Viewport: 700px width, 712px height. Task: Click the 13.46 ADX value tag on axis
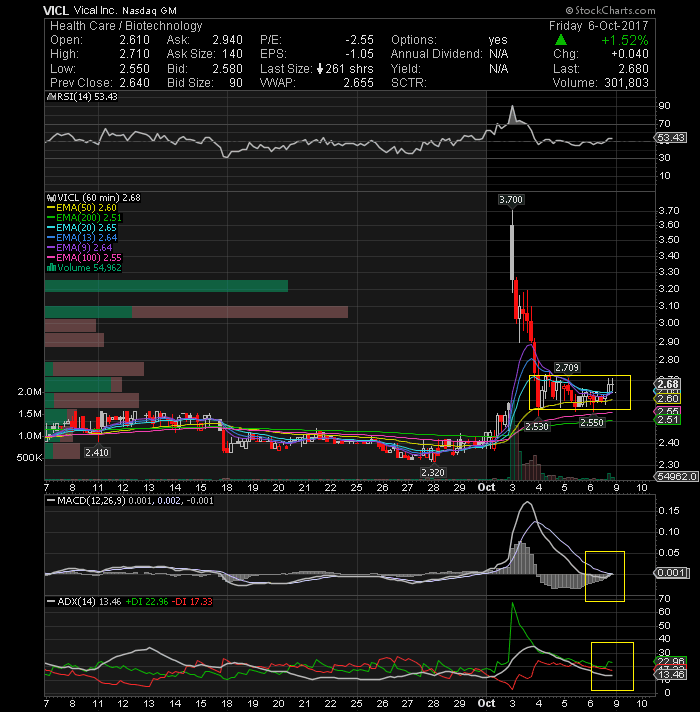pos(670,674)
